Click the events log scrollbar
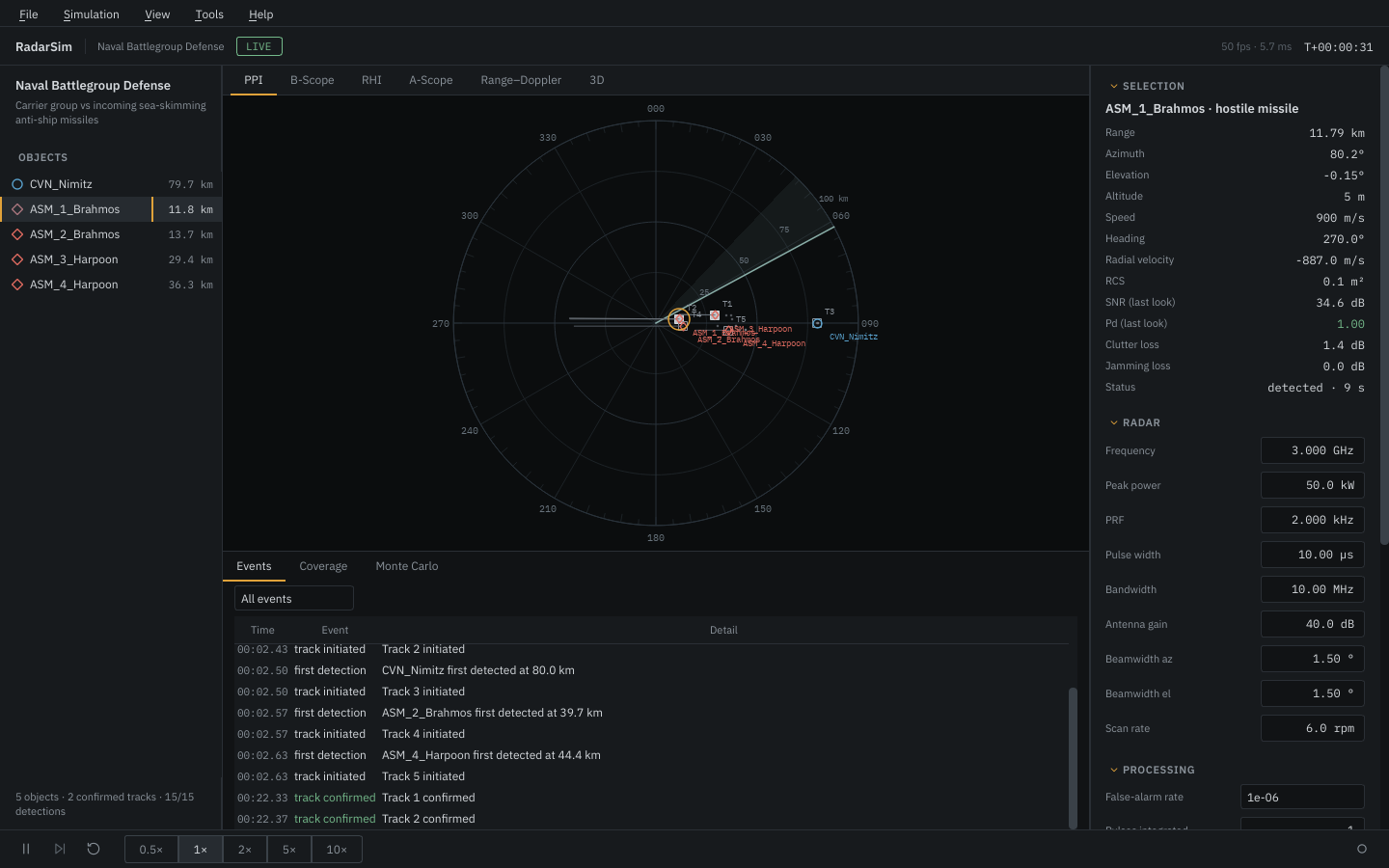This screenshot has height=868, width=1389. tap(1073, 757)
